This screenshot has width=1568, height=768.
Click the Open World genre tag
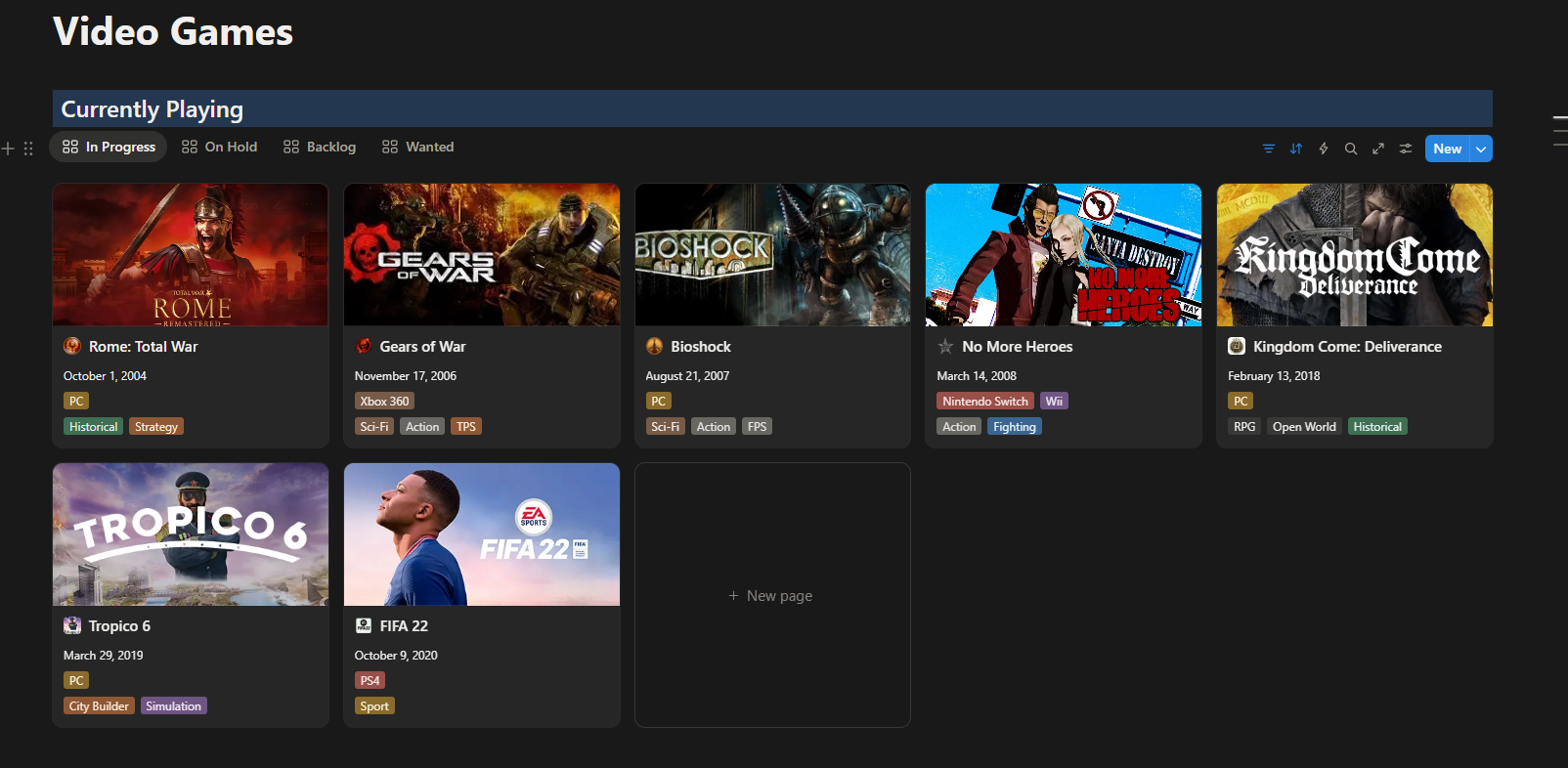1303,427
